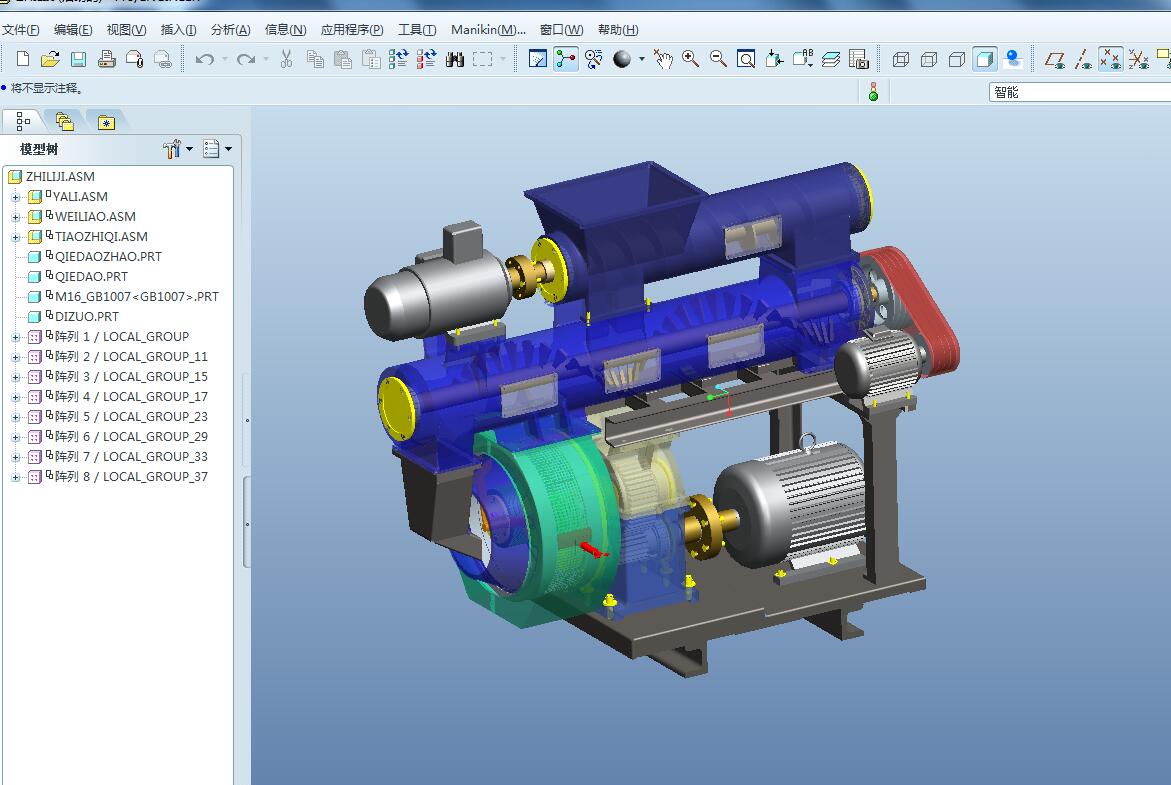Viewport: 1171px width, 785px height.
Task: Open the Manikin(M) menu
Action: tap(488, 30)
